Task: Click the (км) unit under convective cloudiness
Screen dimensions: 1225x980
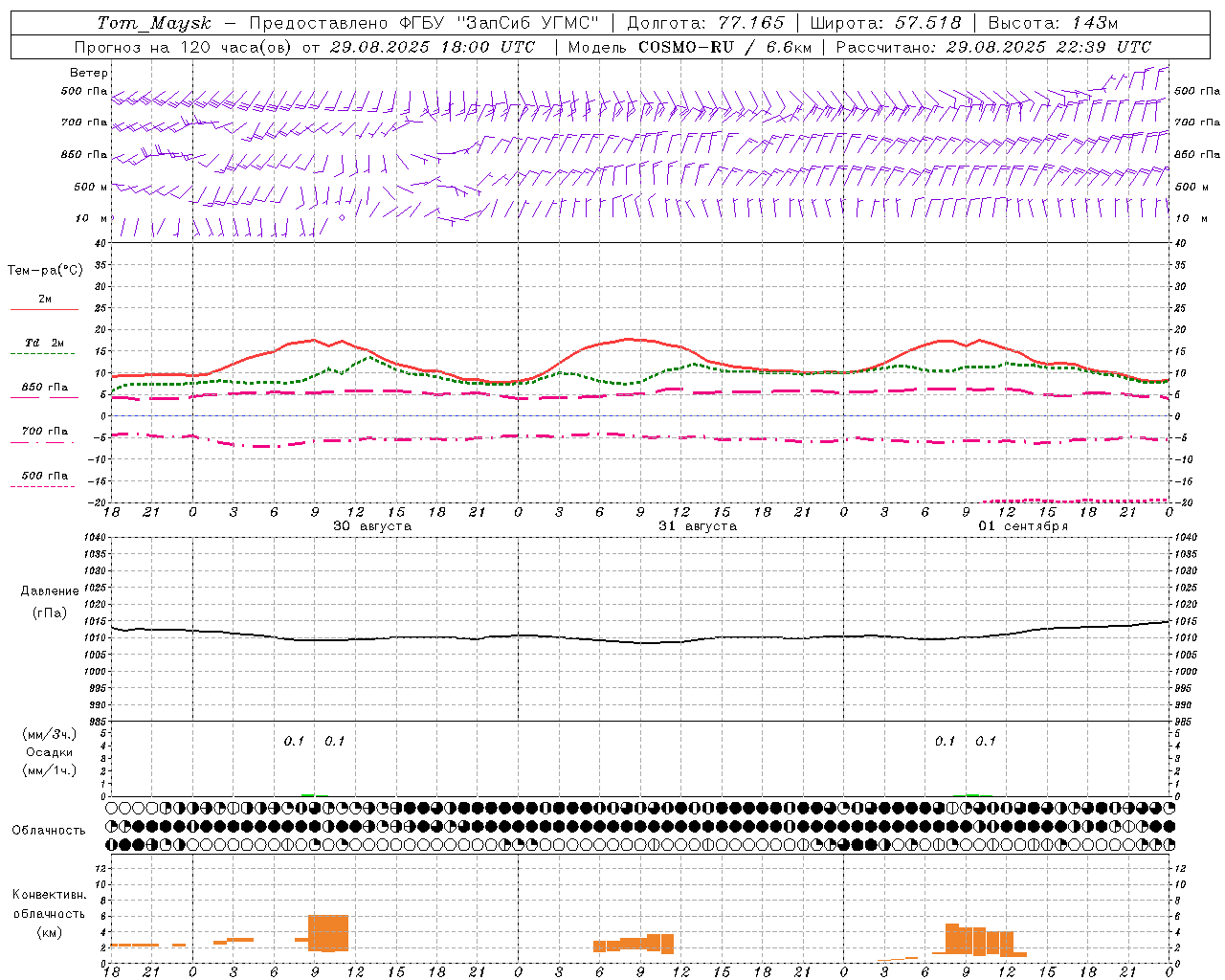Action: tap(50, 933)
